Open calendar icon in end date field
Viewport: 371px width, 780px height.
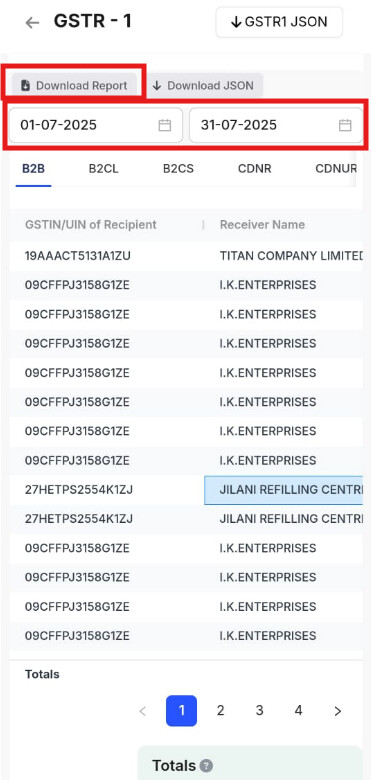(x=345, y=125)
